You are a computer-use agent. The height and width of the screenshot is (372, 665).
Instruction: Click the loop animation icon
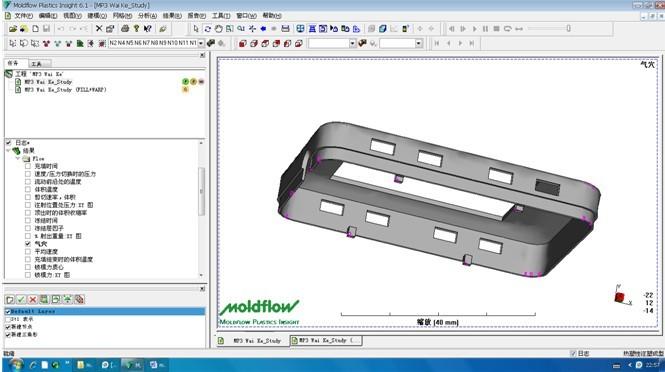(508, 29)
